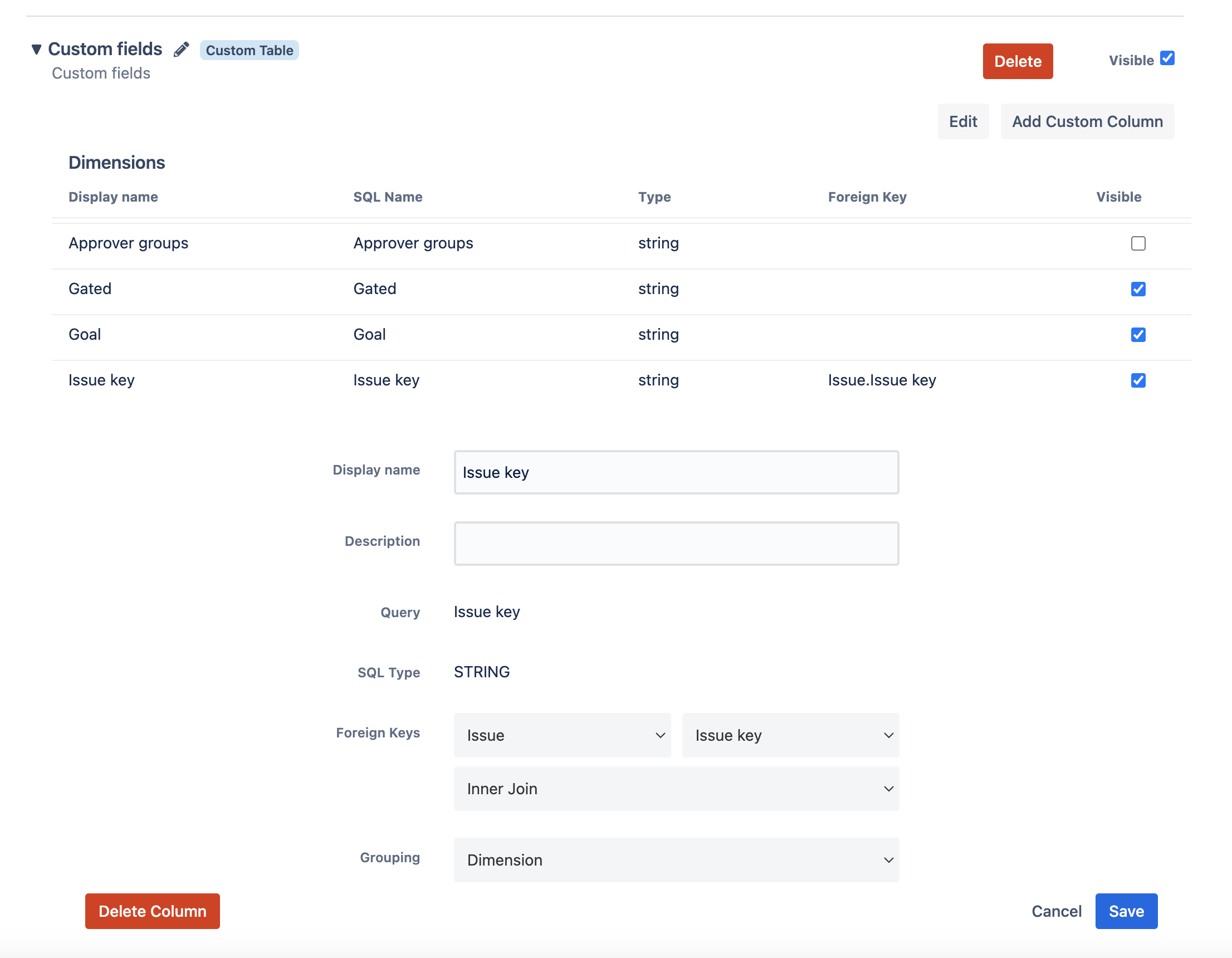Select the Goal row in Dimensions table

85,335
